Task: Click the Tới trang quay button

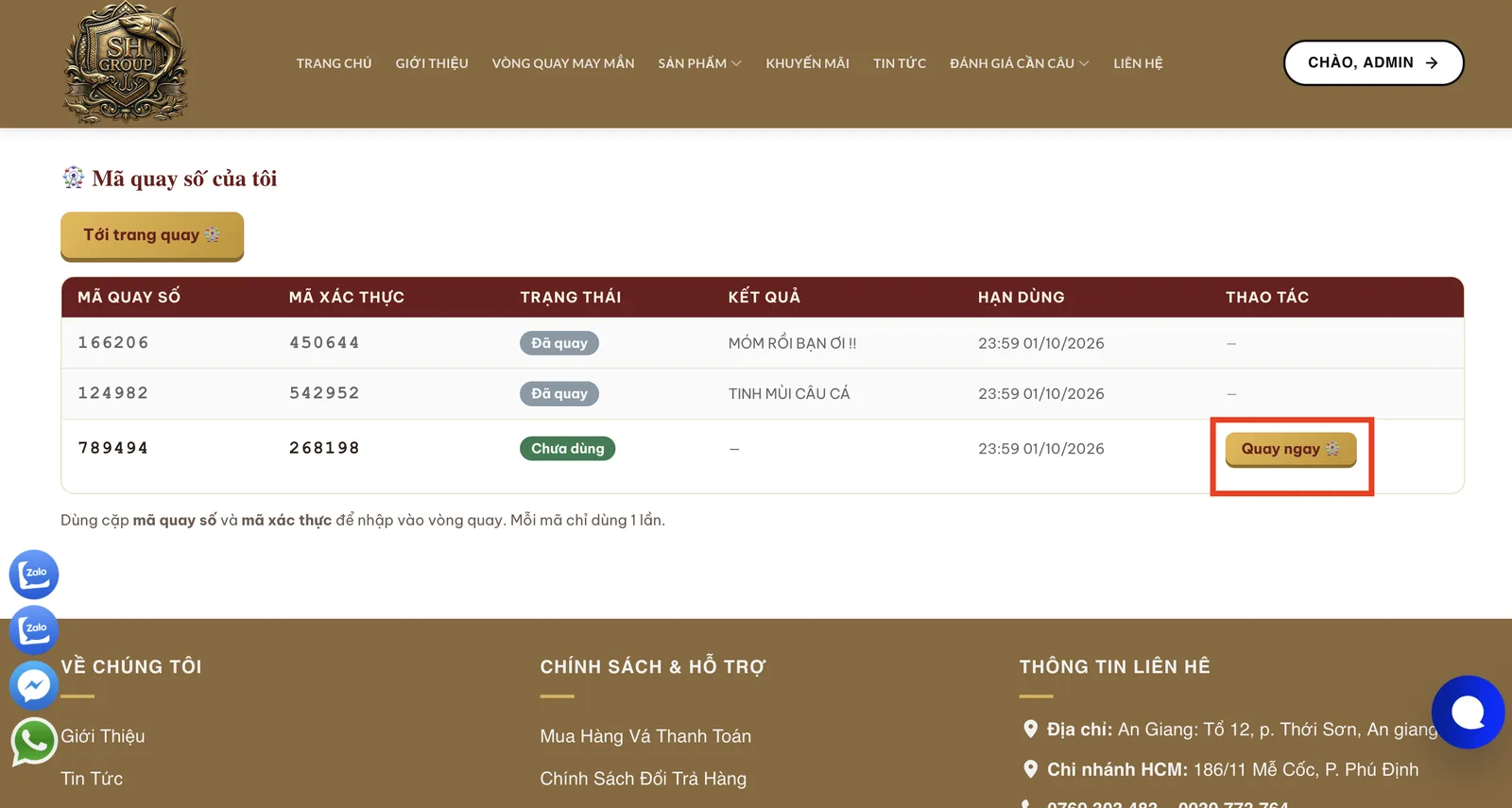Action: tap(152, 235)
